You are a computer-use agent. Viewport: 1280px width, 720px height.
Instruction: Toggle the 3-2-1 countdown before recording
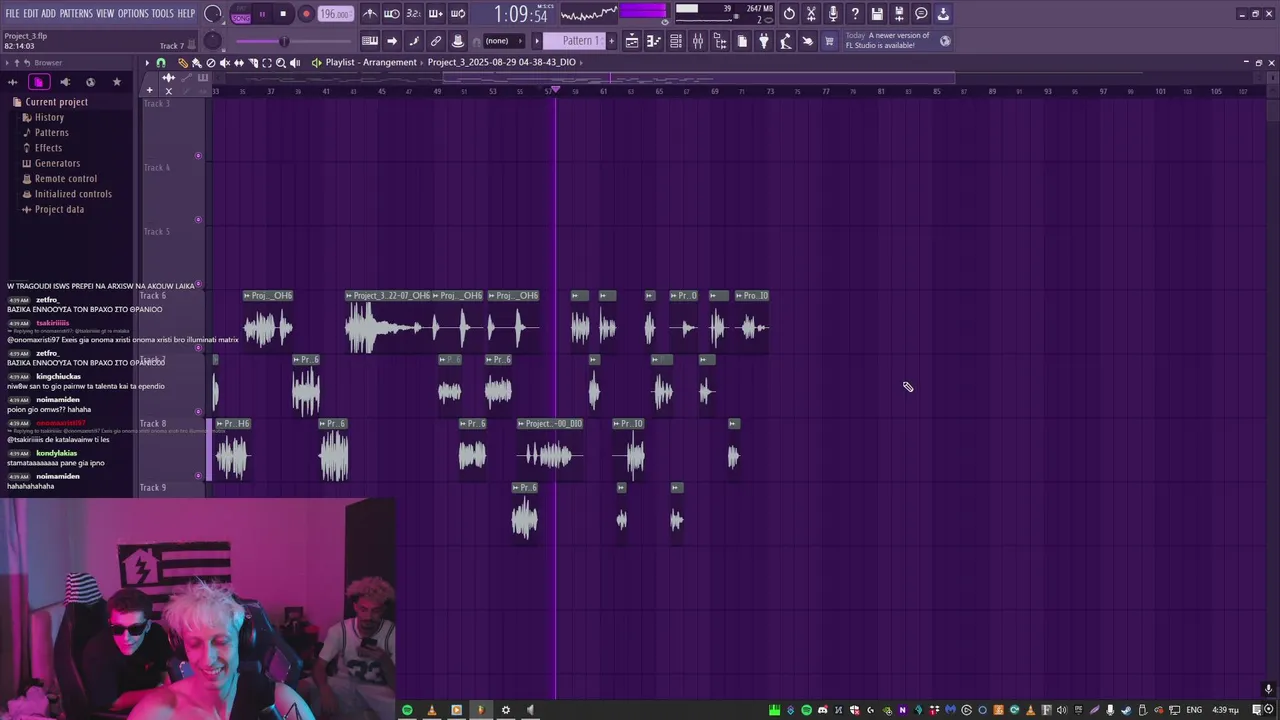(414, 14)
